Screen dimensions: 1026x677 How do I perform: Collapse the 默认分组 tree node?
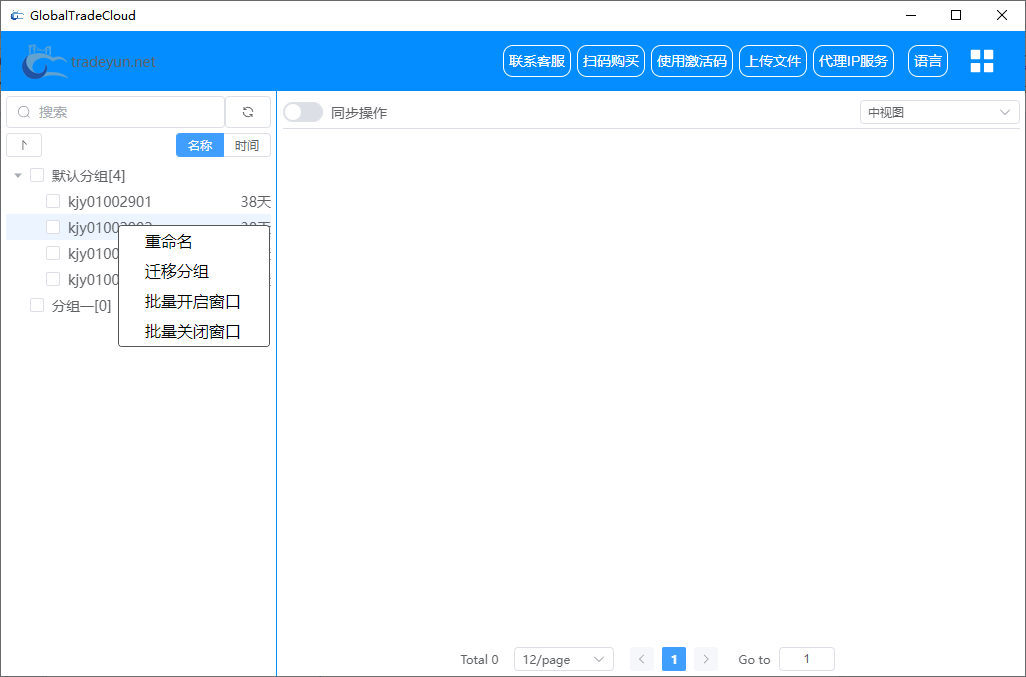pyautogui.click(x=17, y=175)
